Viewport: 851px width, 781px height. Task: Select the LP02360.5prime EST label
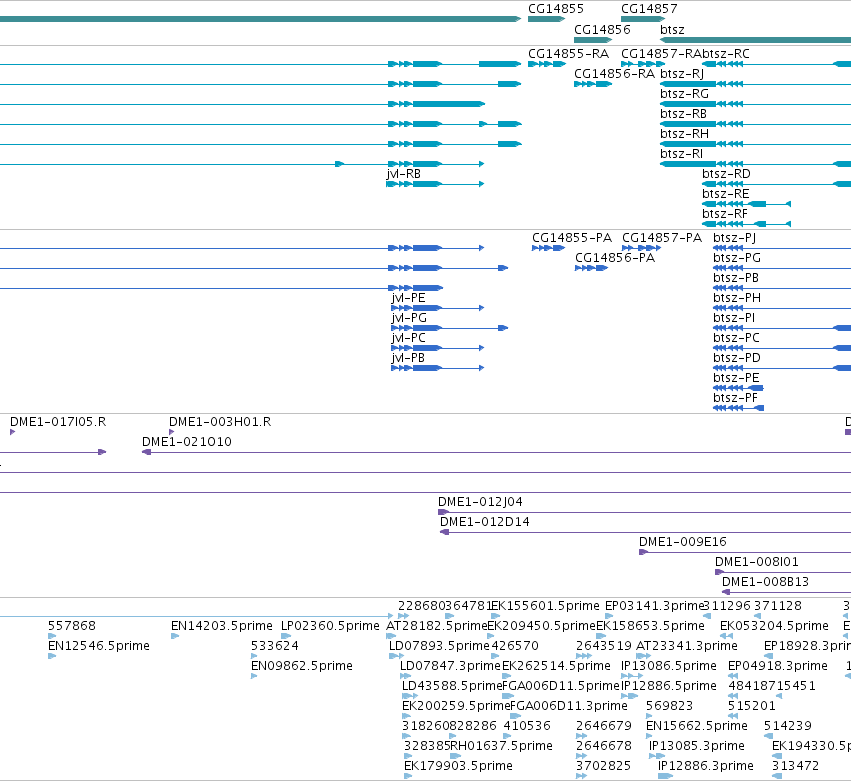[330, 626]
